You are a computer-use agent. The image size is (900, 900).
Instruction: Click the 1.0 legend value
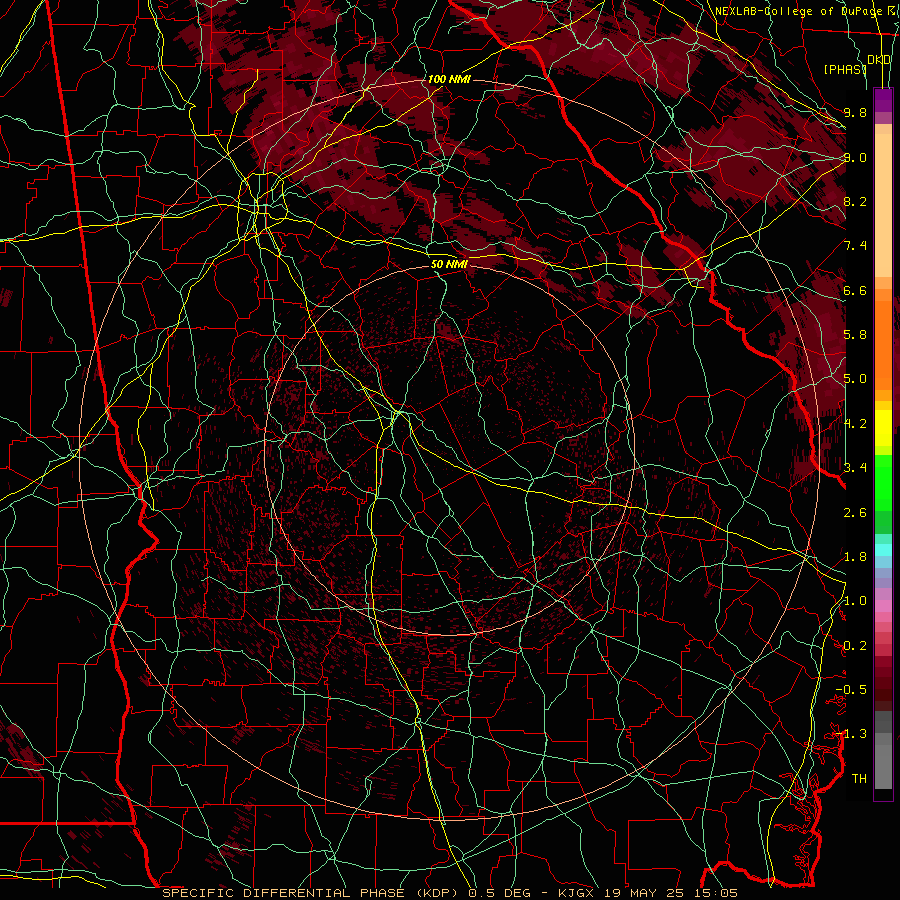855,601
